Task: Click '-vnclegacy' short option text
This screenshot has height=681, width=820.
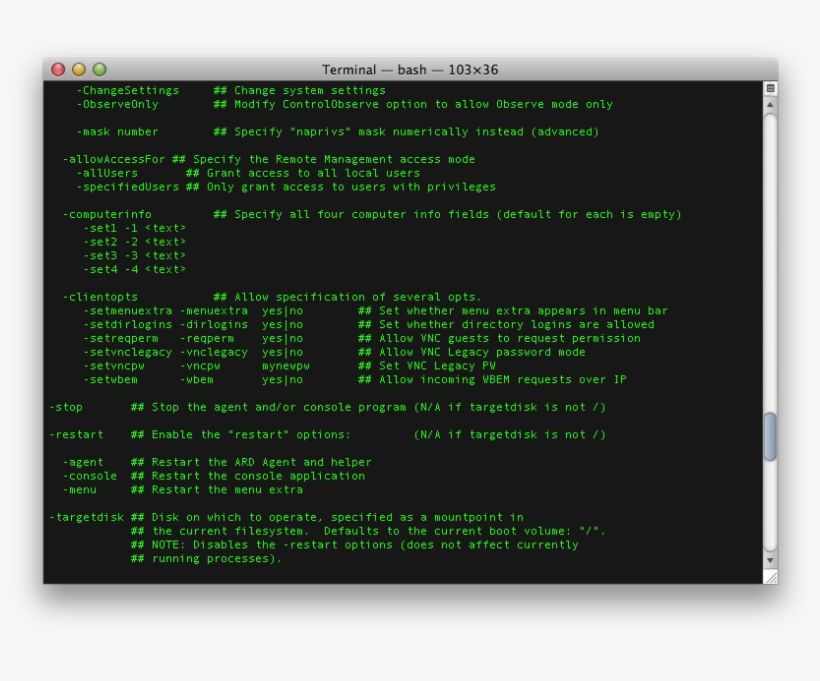Action: click(x=213, y=352)
